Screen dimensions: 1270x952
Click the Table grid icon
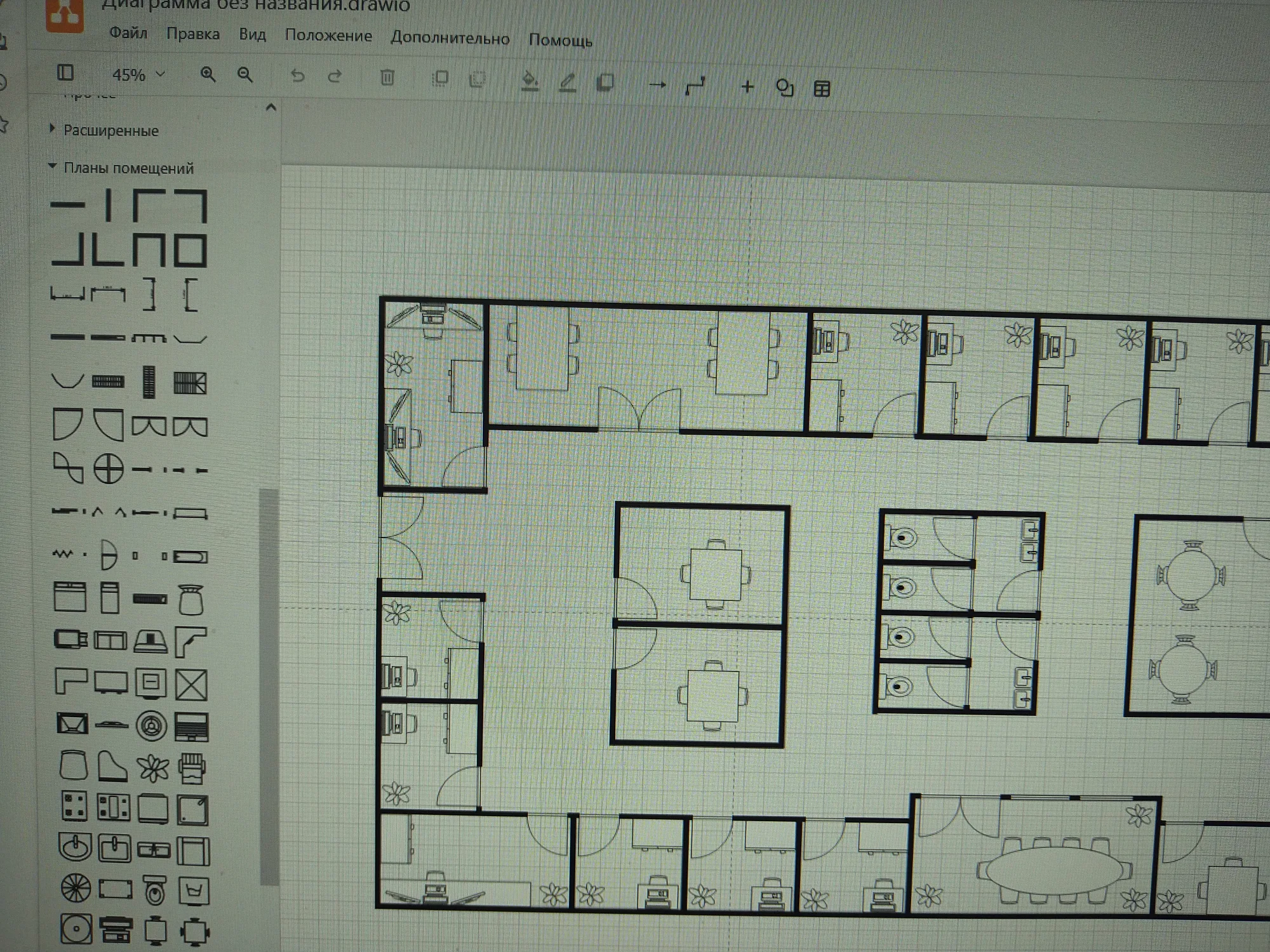tap(822, 89)
